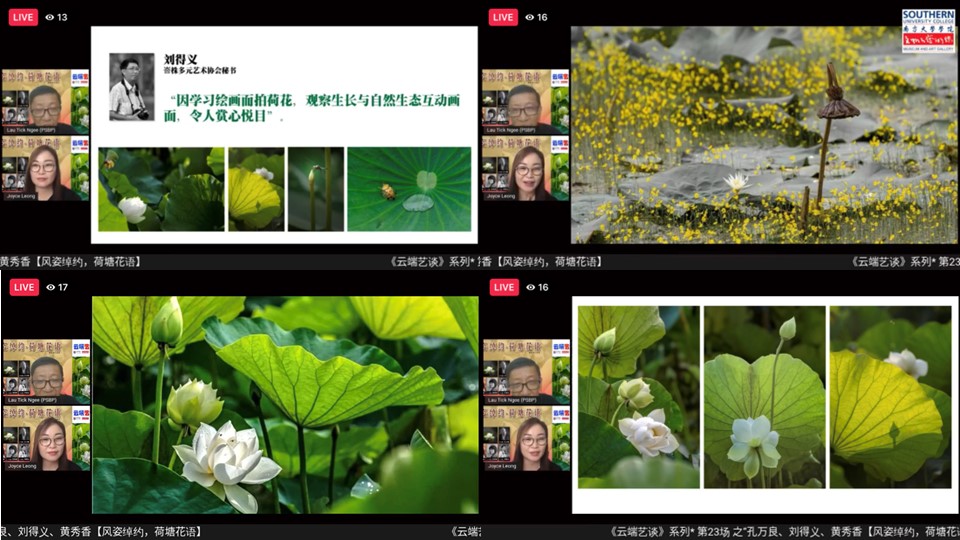
Task: Click the green quote starting 因学习绘画而拍荷花
Action: [x=312, y=108]
